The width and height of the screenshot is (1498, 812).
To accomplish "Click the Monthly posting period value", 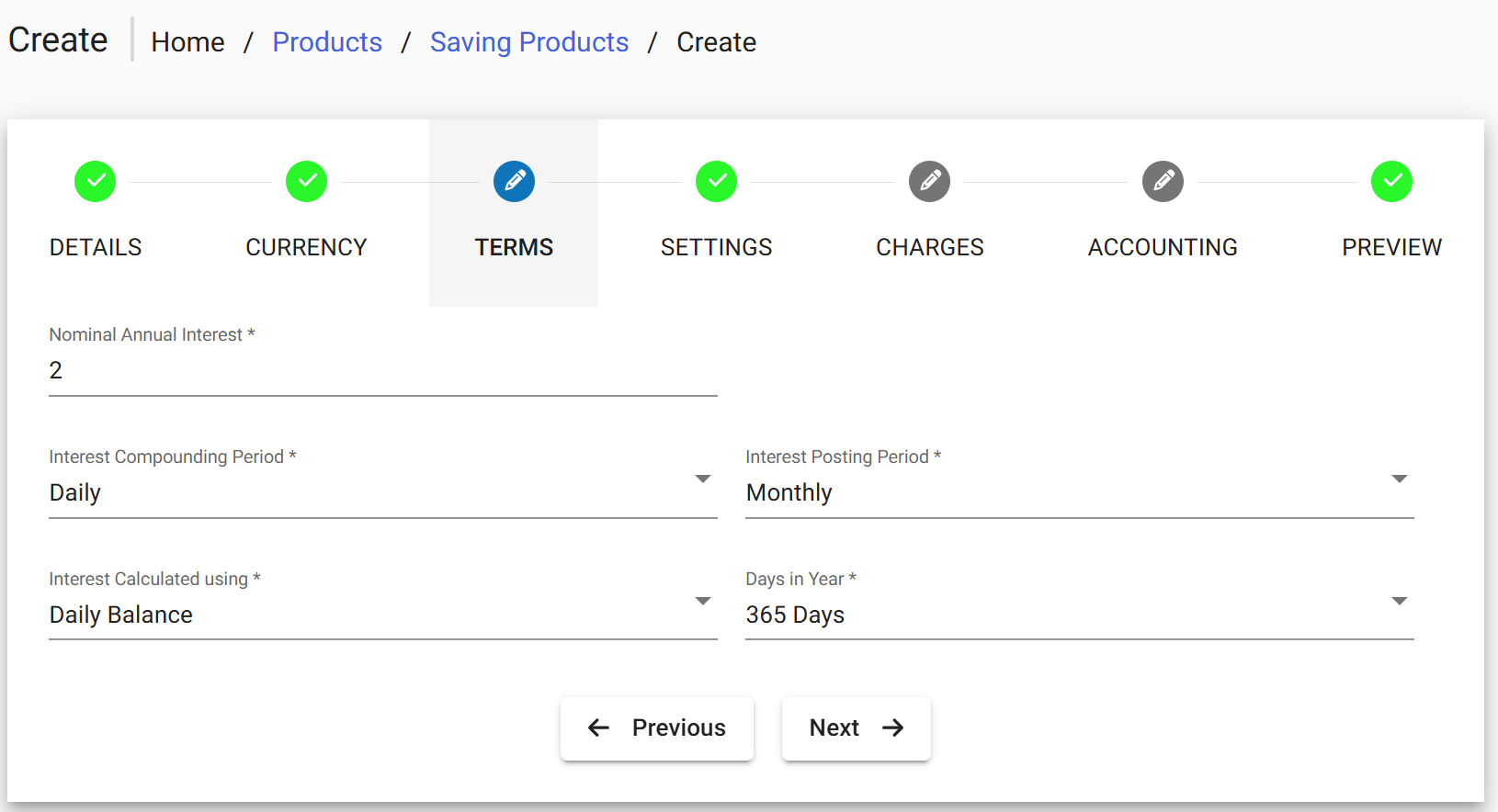I will coord(789,493).
